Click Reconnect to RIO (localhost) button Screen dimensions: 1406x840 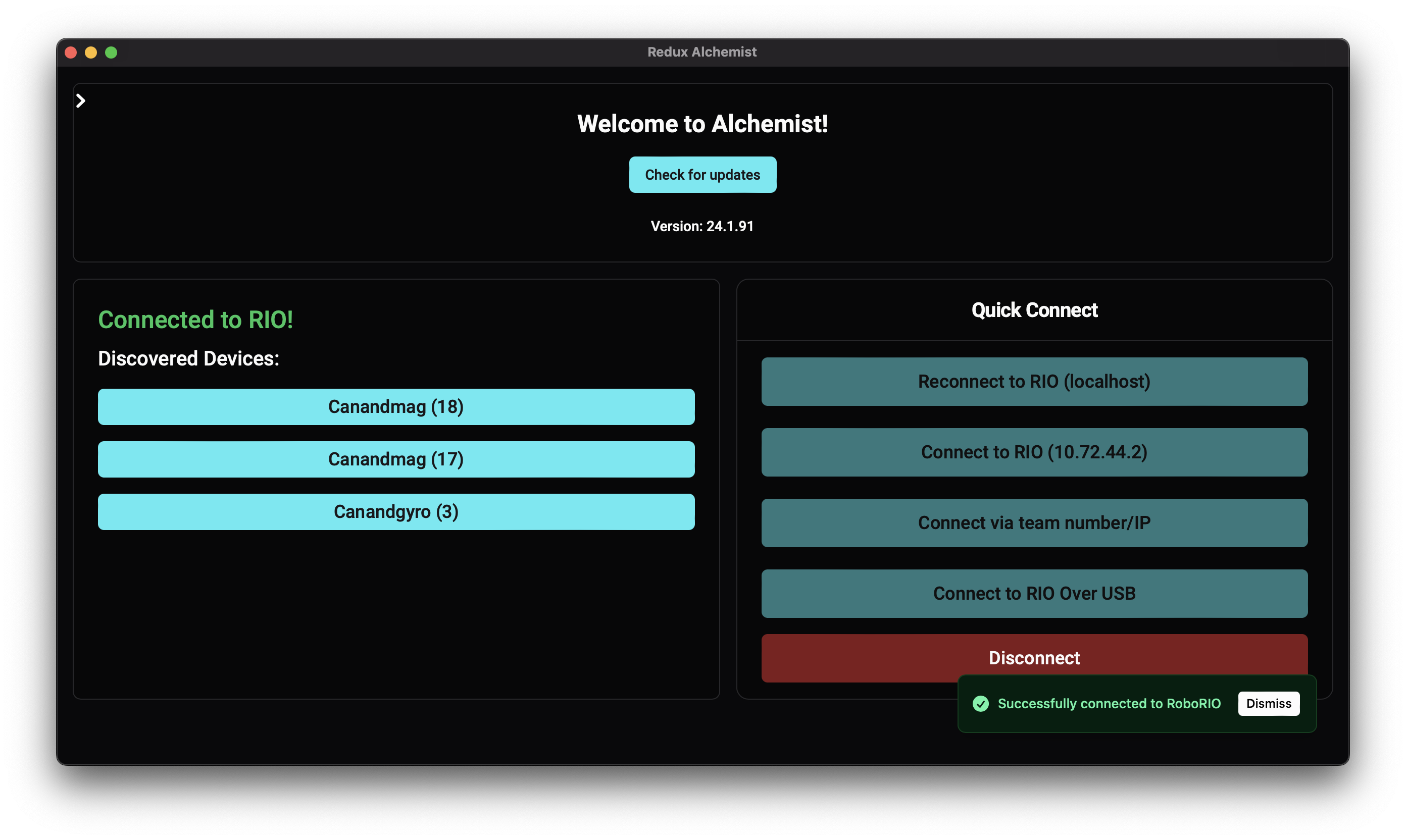pos(1034,381)
